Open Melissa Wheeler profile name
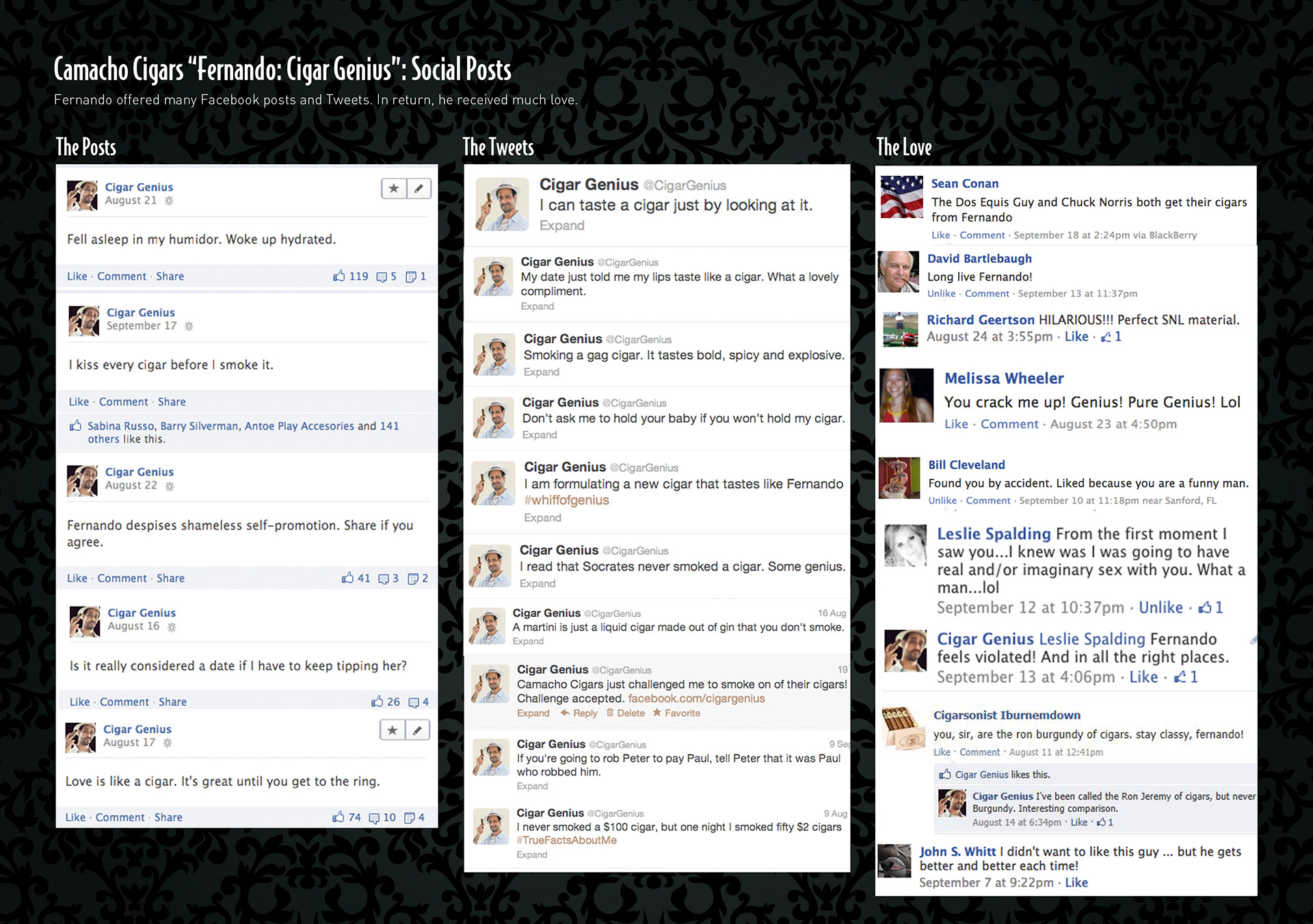This screenshot has width=1313, height=924. (x=1004, y=378)
